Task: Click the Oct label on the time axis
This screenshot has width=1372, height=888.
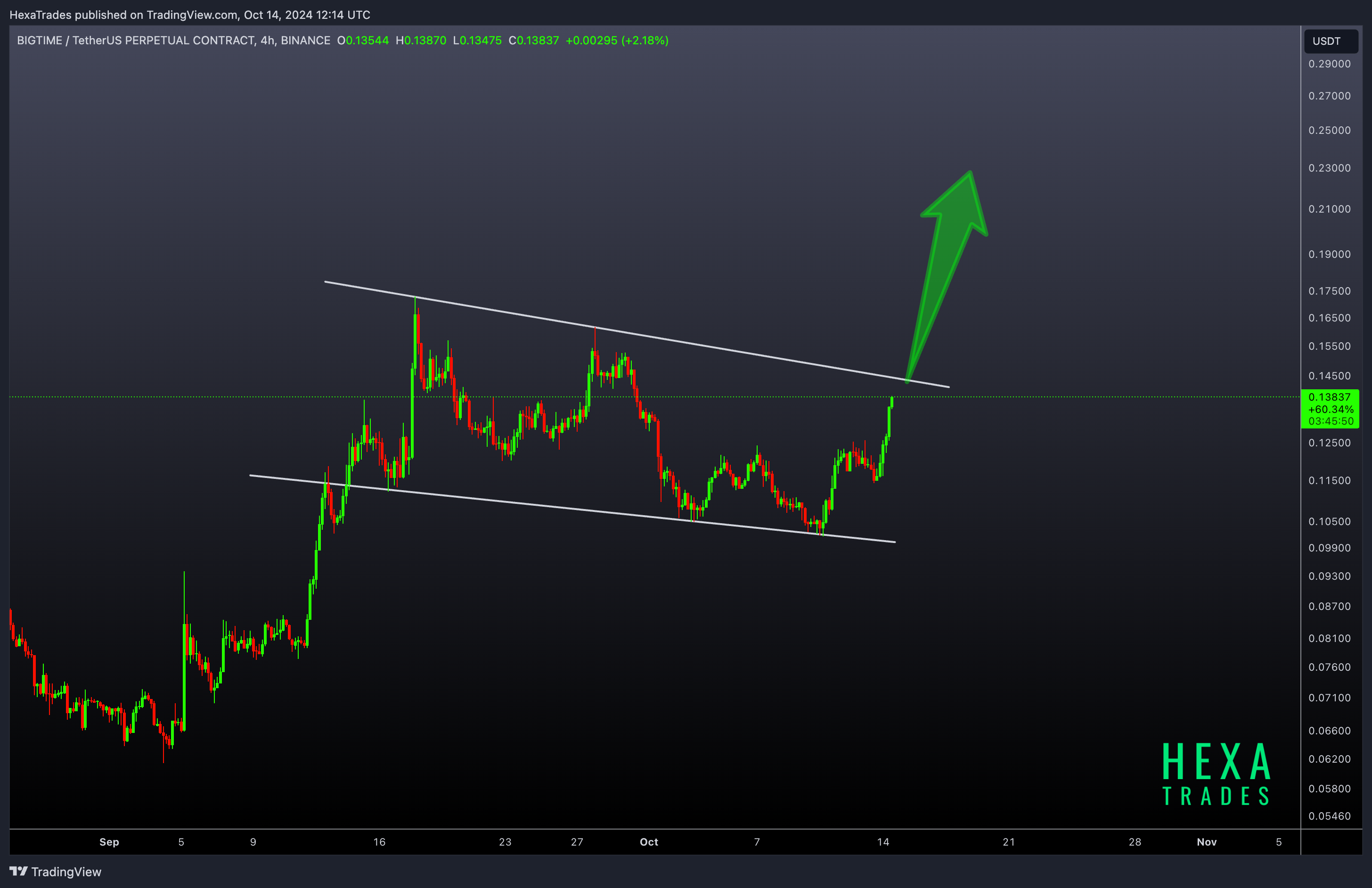Action: (x=649, y=842)
